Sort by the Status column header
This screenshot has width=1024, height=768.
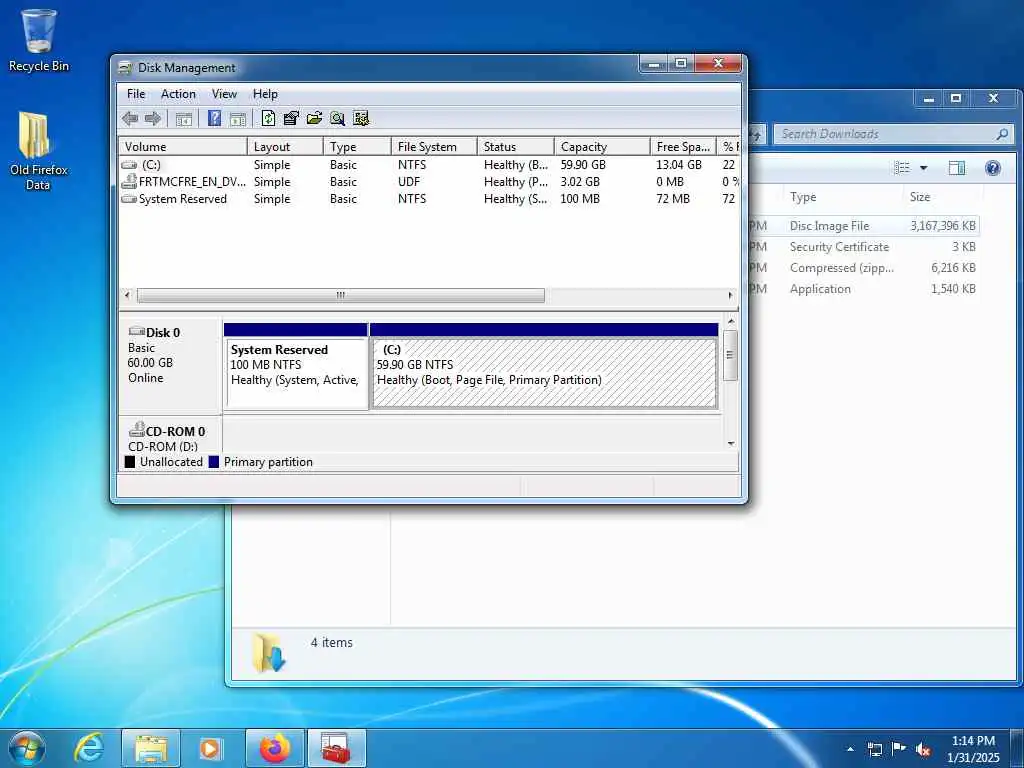tap(516, 147)
